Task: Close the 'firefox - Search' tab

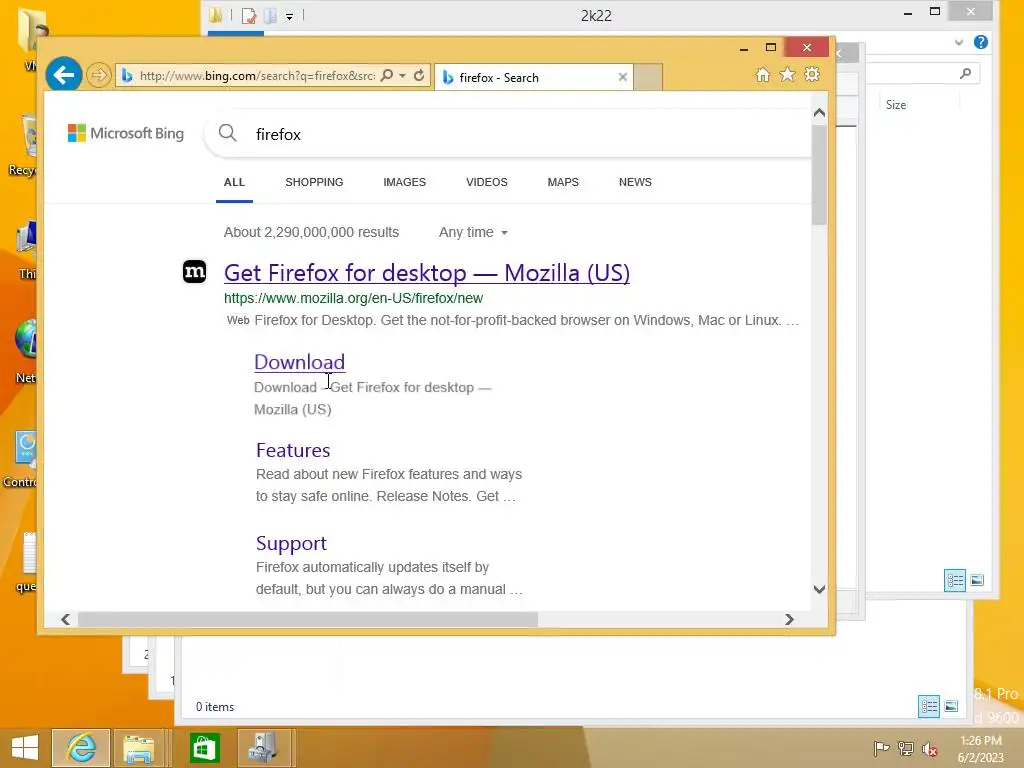Action: pyautogui.click(x=622, y=77)
